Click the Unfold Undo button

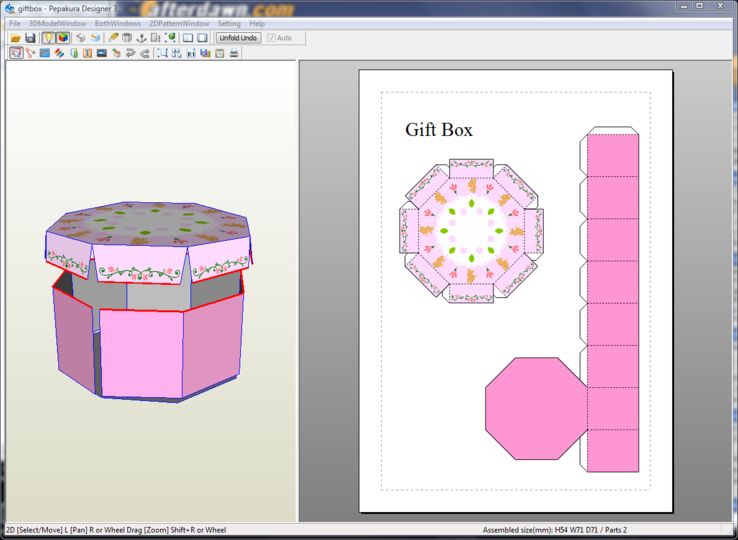238,38
